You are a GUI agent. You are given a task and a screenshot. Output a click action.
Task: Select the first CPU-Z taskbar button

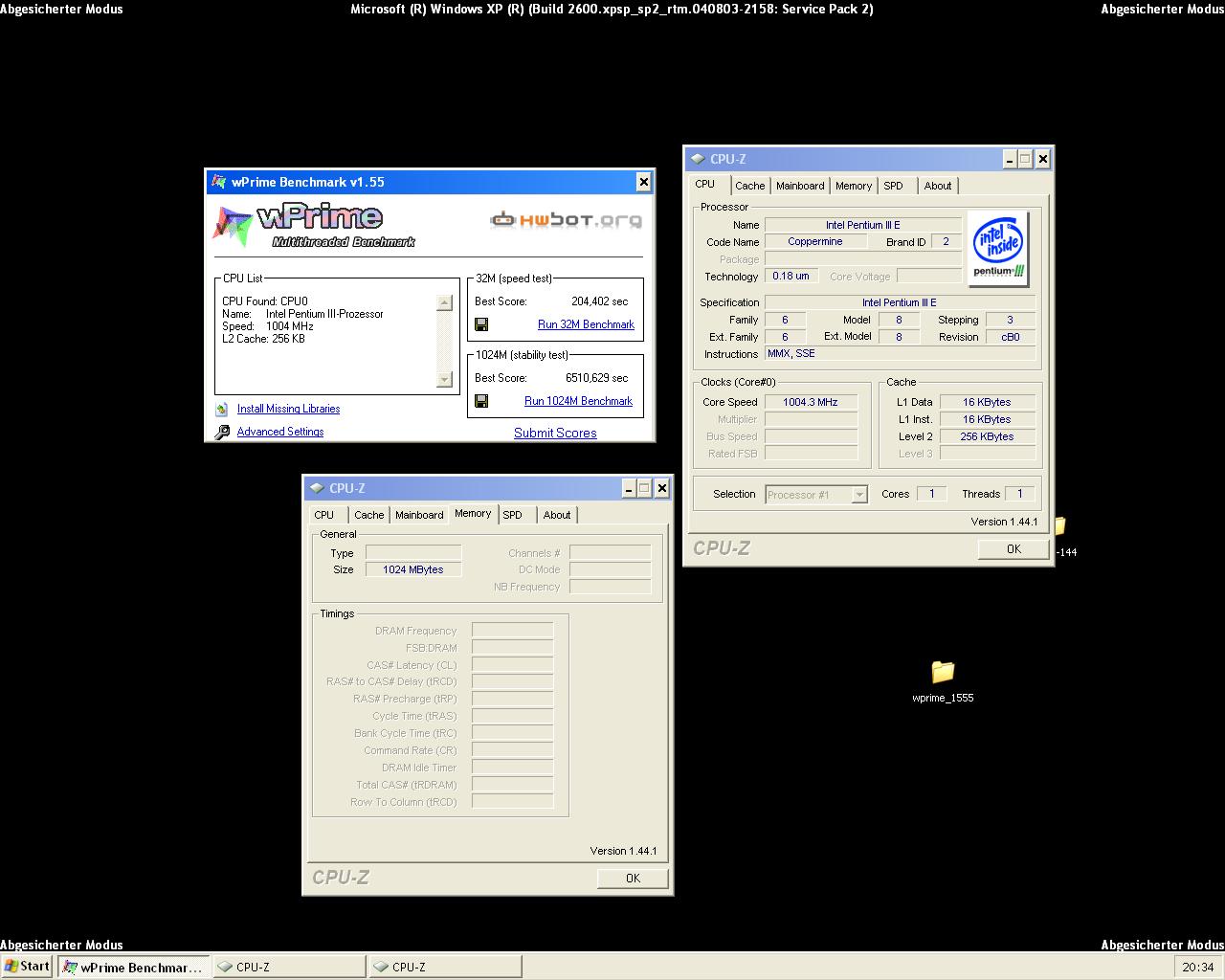(289, 968)
